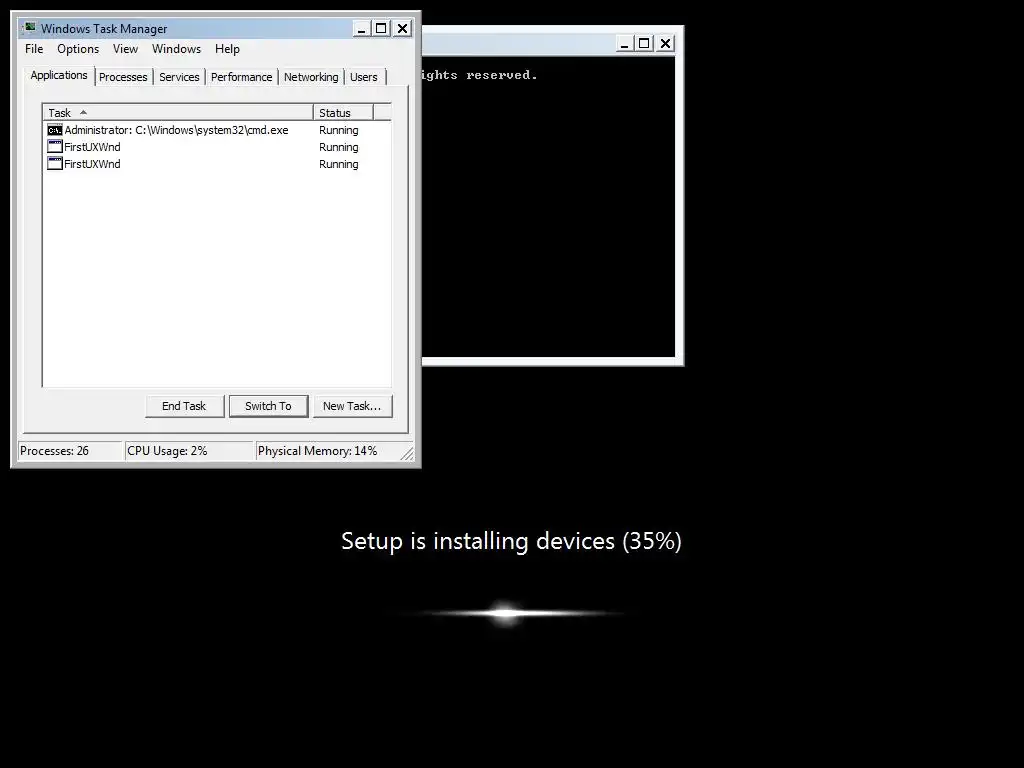Open the File menu
Screen dimensions: 1024x768
click(x=34, y=49)
